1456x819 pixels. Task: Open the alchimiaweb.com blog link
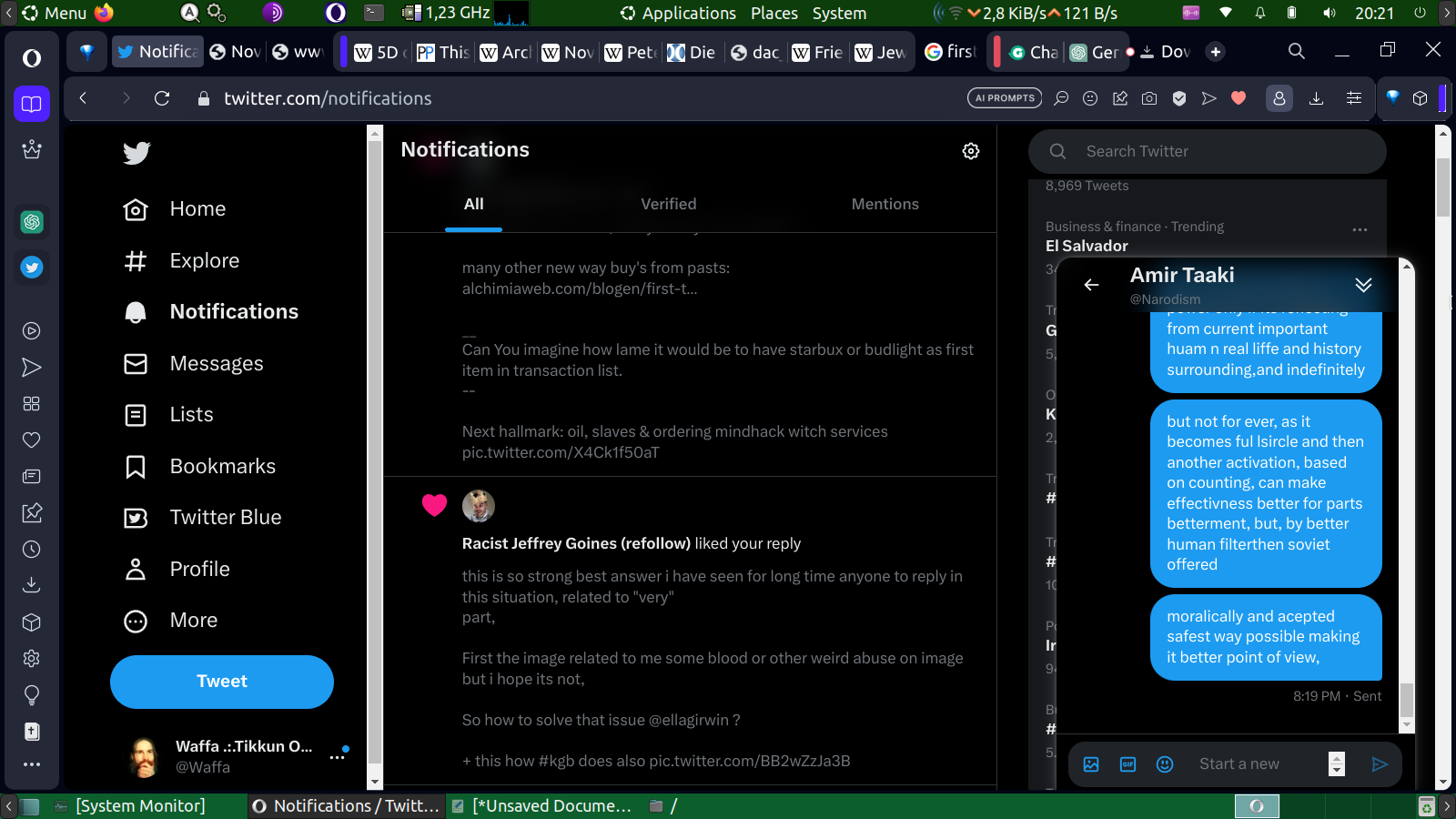[579, 288]
